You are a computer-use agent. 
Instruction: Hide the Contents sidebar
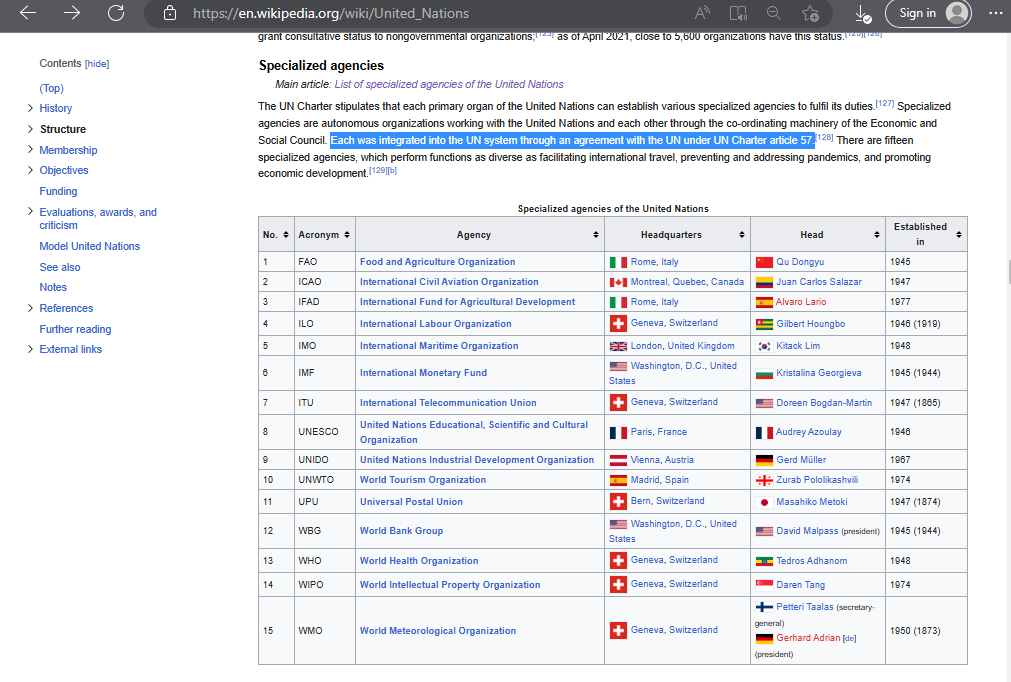pyautogui.click(x=97, y=64)
